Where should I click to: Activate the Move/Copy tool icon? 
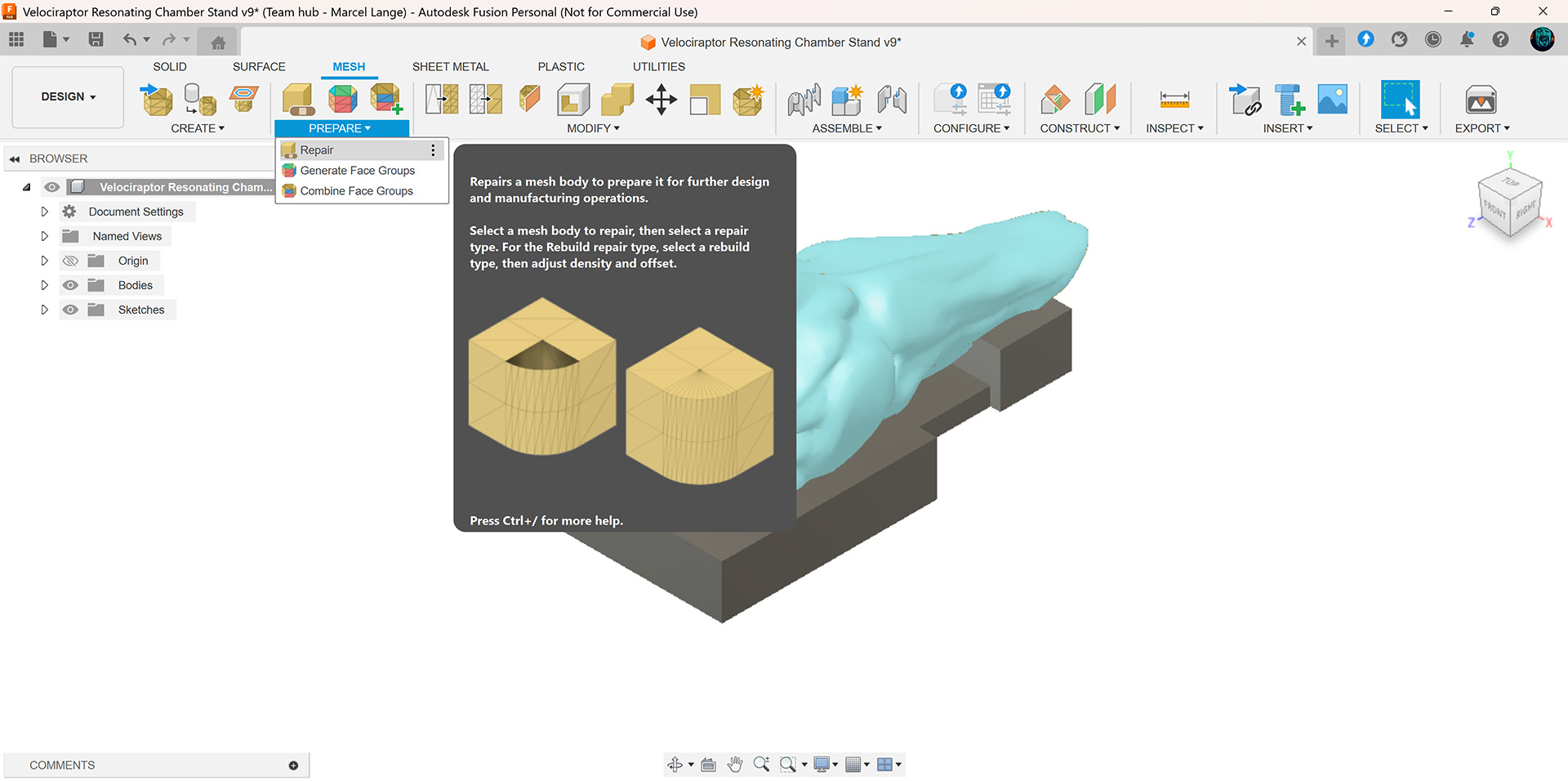coord(661,100)
